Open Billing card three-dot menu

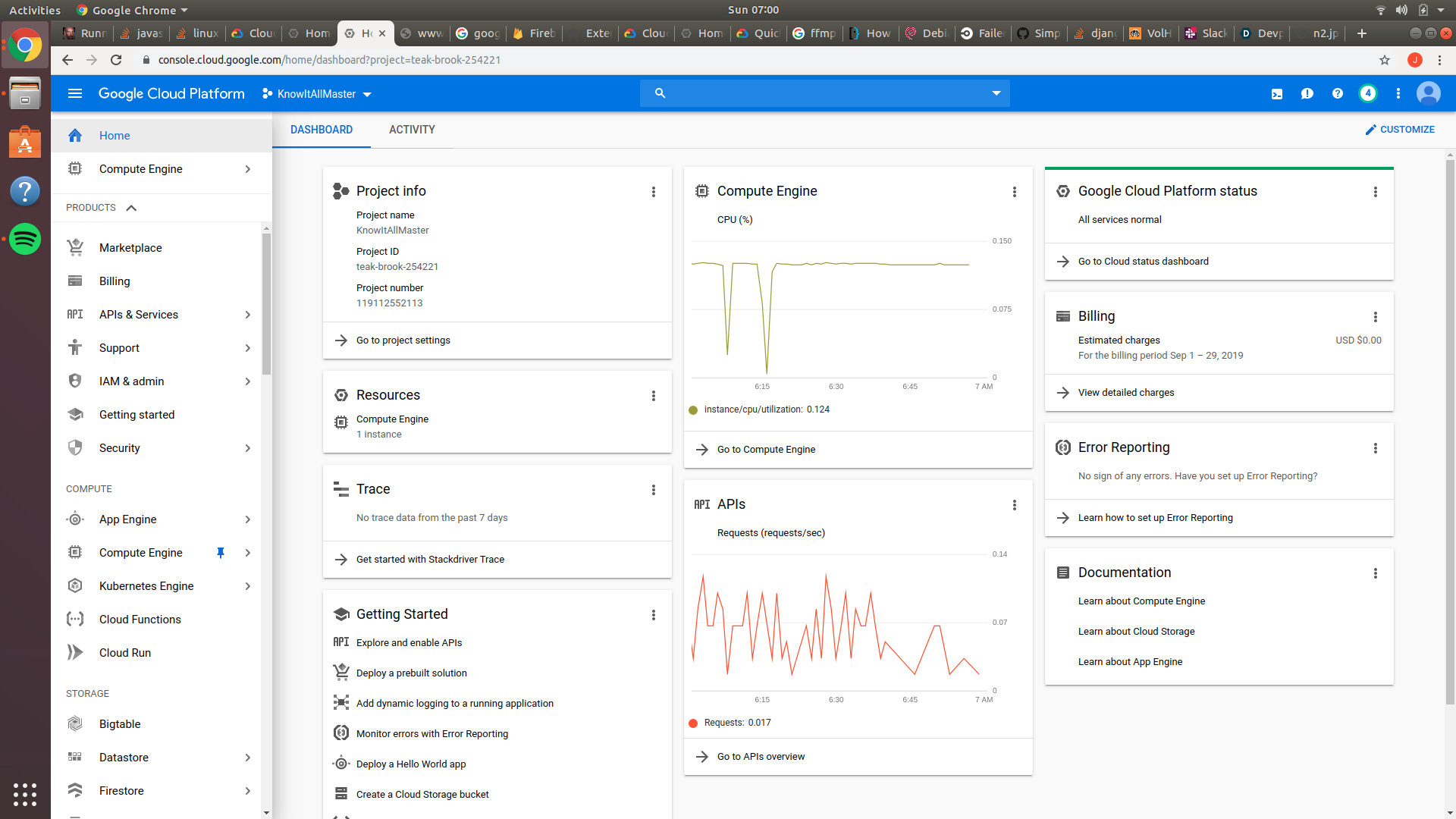click(x=1375, y=317)
